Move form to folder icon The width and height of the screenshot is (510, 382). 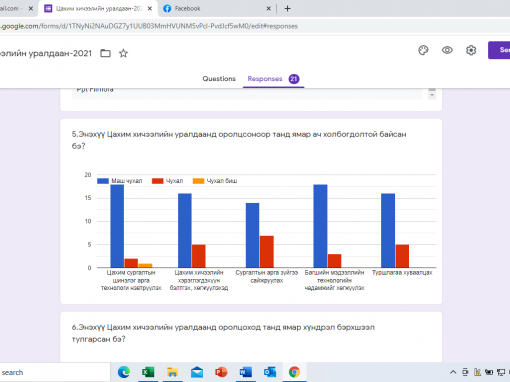pyautogui.click(x=105, y=53)
